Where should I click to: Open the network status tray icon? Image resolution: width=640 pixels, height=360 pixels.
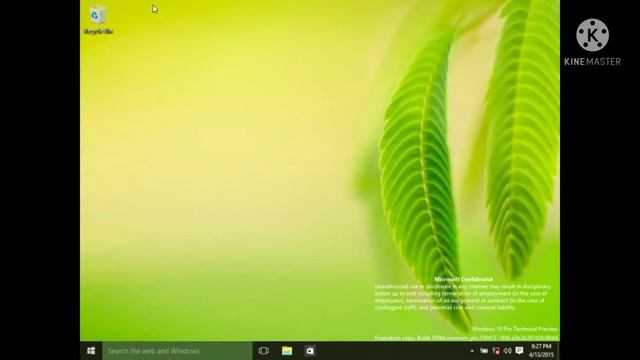[496, 351]
